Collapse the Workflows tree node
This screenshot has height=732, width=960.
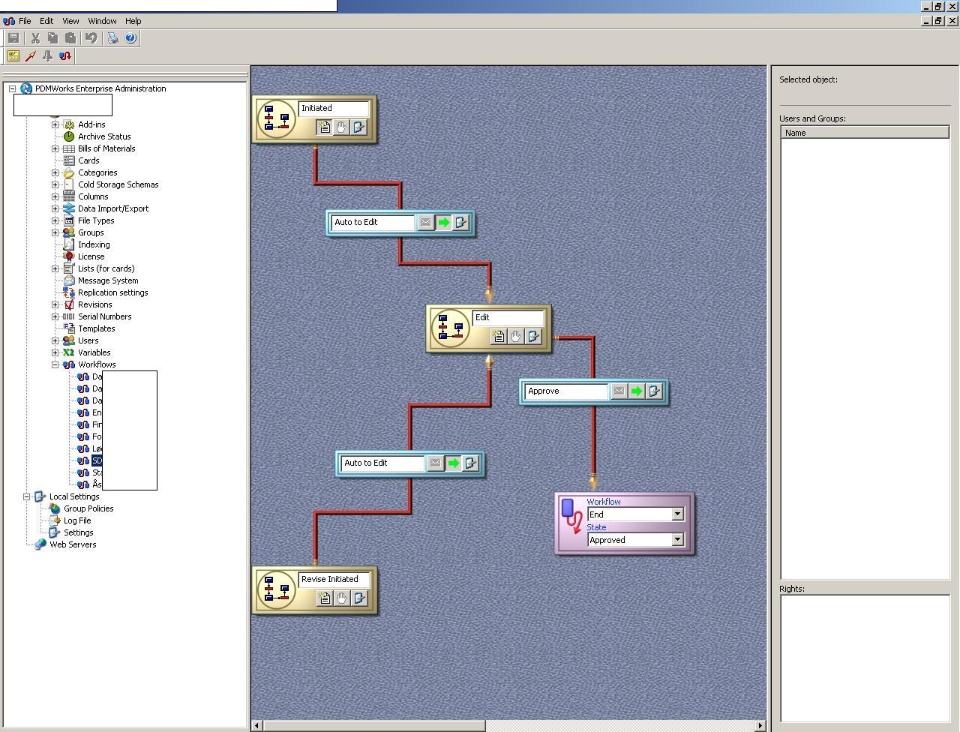click(55, 365)
